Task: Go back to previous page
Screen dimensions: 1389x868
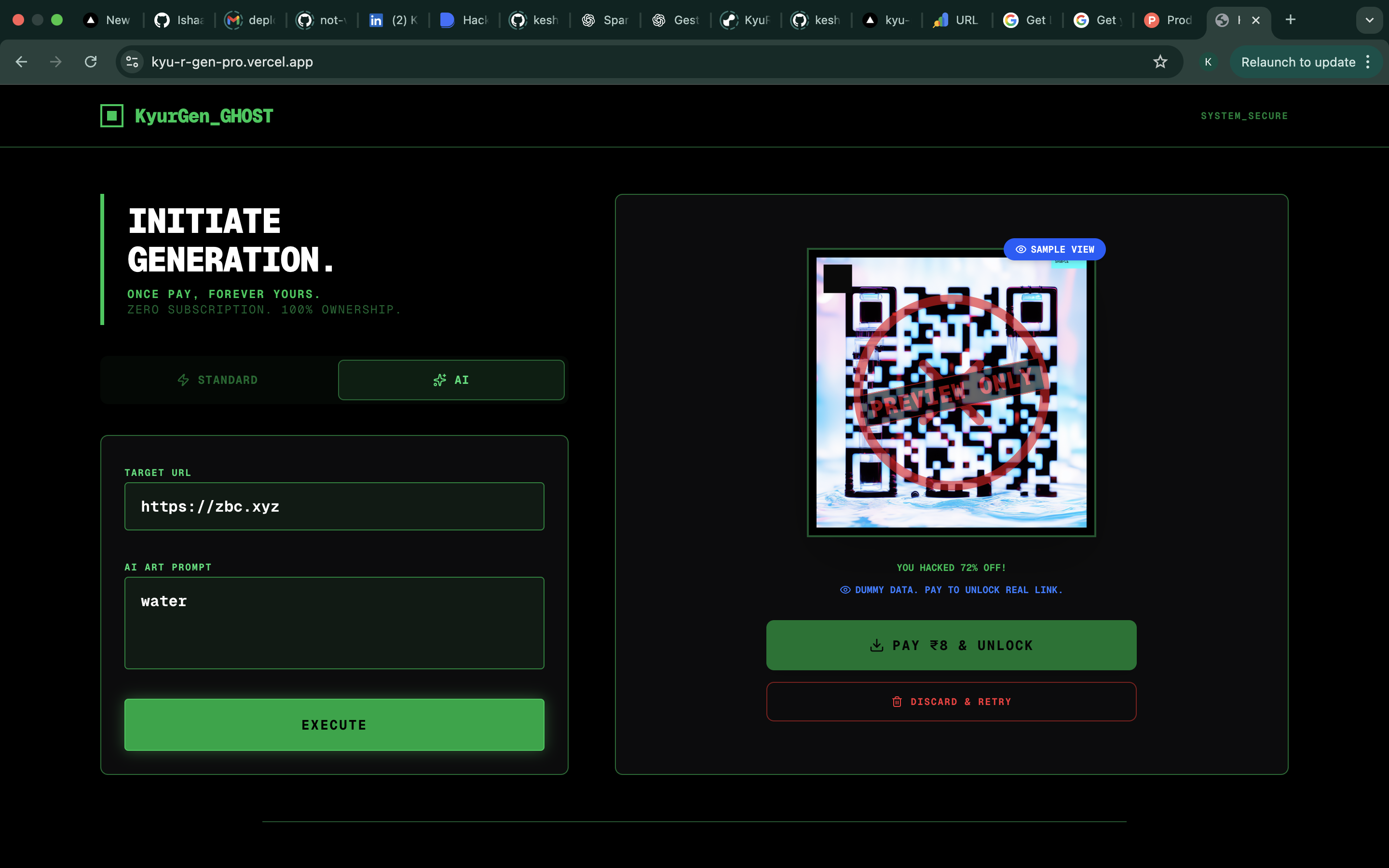Action: 21,62
